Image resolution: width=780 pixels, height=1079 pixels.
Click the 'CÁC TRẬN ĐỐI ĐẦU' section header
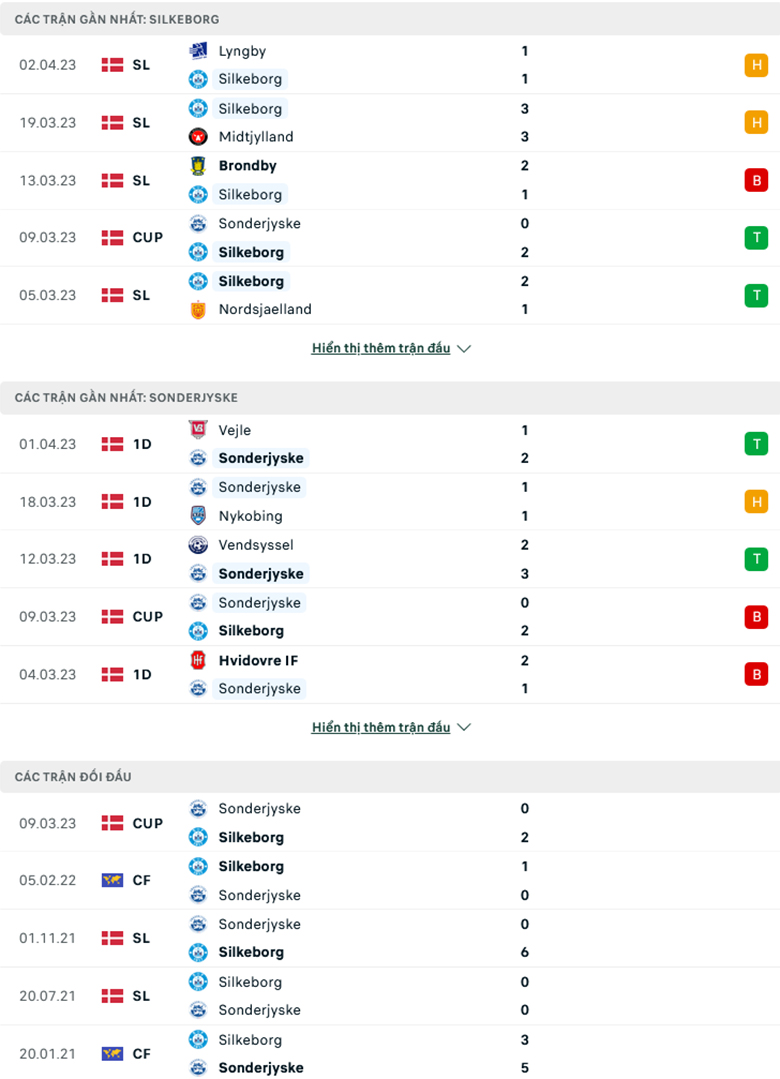pyautogui.click(x=72, y=777)
